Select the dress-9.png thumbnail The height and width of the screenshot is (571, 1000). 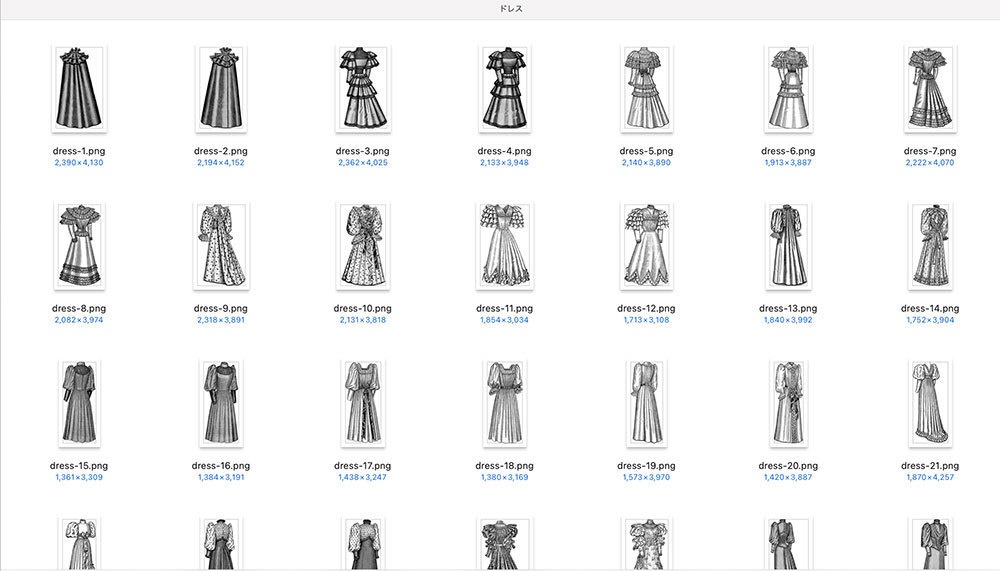[221, 246]
